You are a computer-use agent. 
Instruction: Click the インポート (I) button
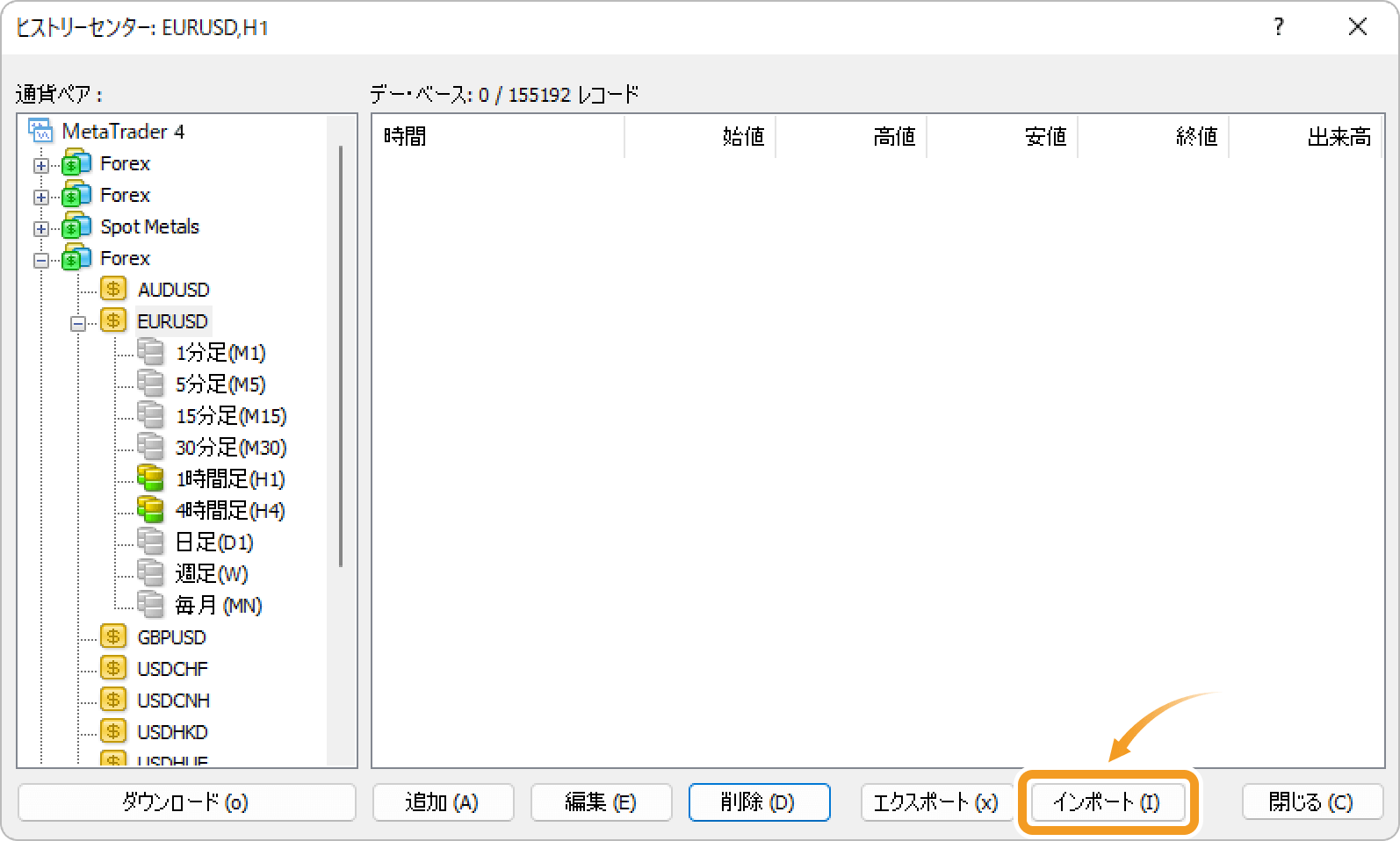pos(1108,802)
